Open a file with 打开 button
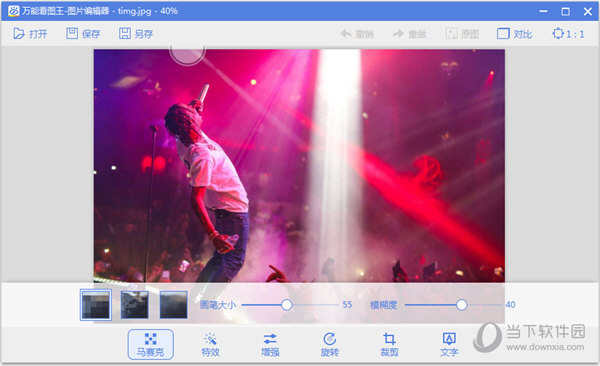 (x=30, y=34)
